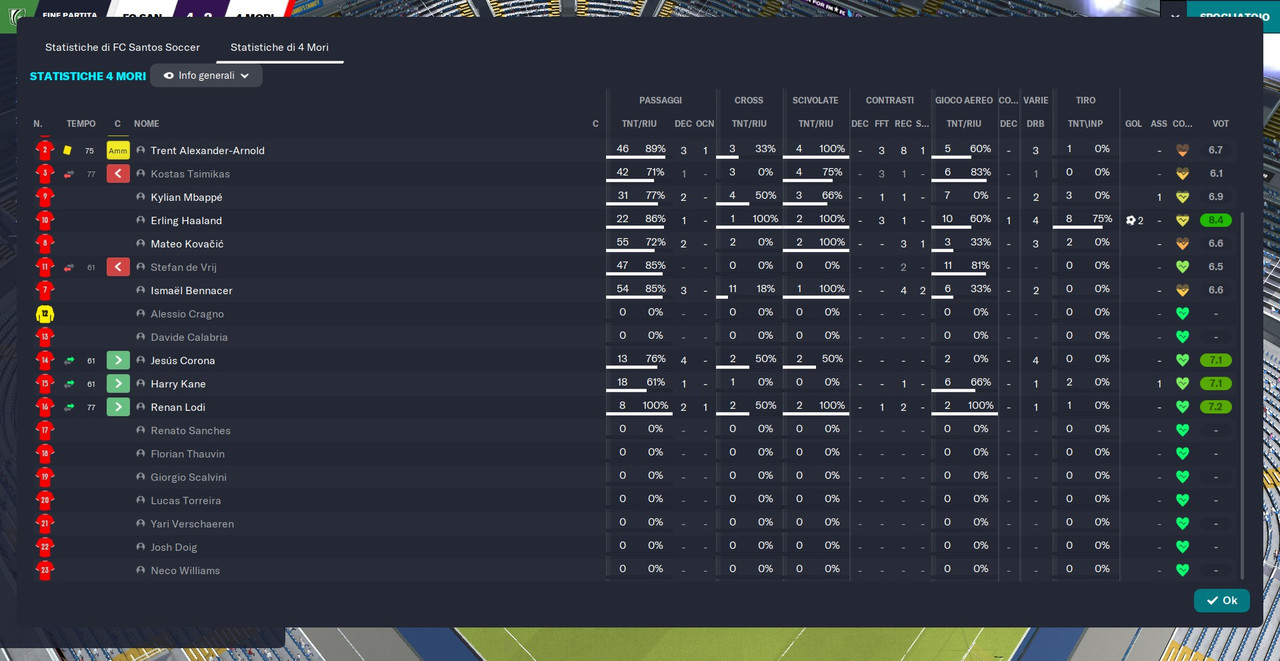Sort players by the NOME column header
This screenshot has width=1280, height=661.
coord(147,124)
